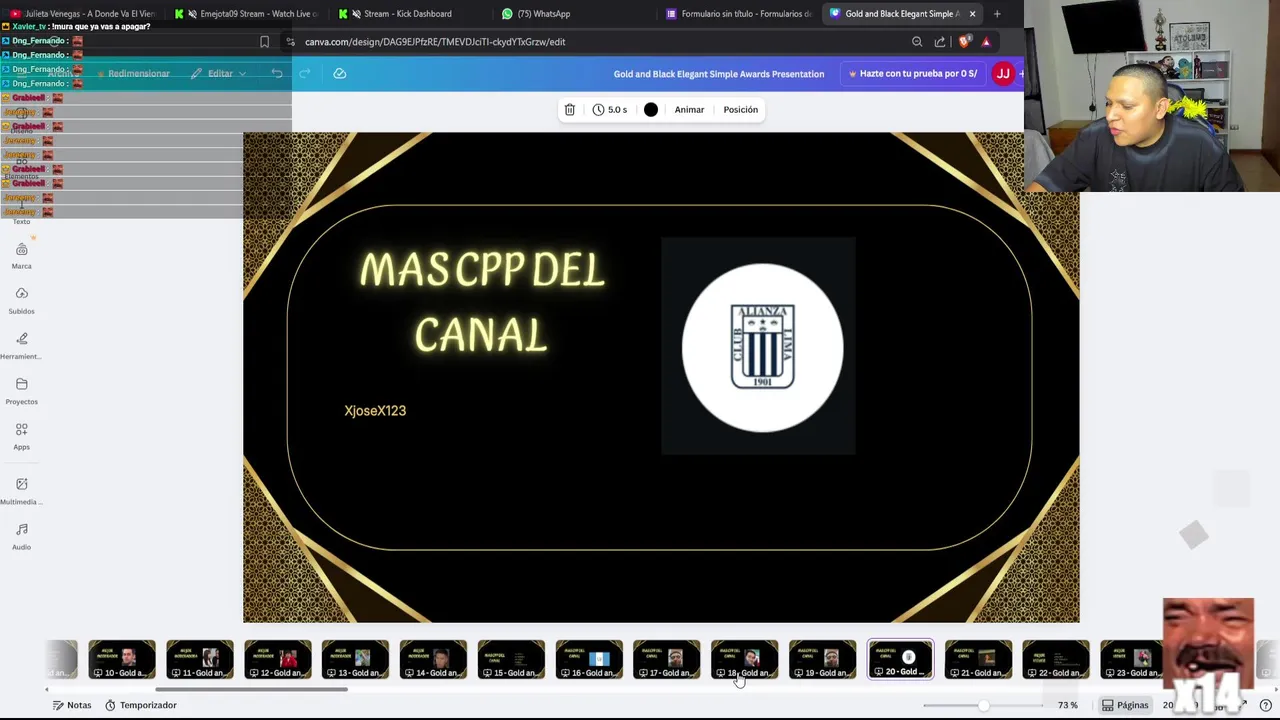Screen dimensions: 1280x720
Task: Open the Audio panel
Action: point(22,536)
